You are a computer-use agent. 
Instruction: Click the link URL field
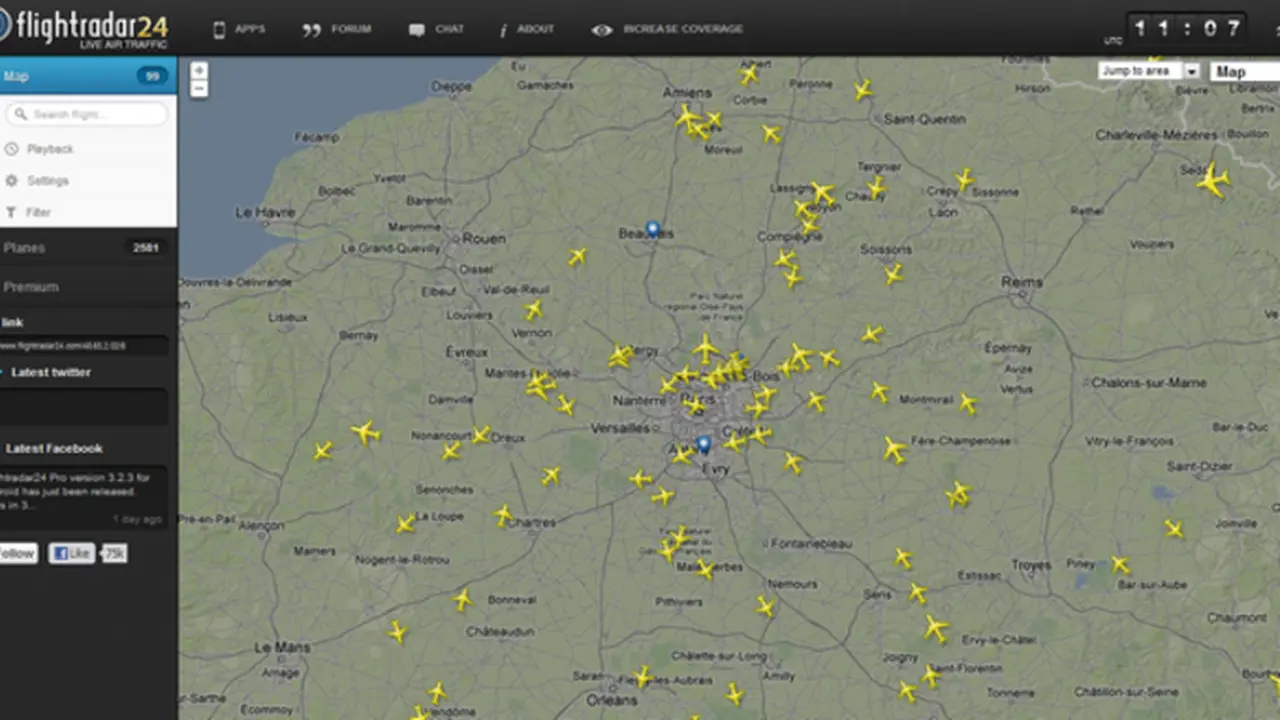tap(84, 346)
